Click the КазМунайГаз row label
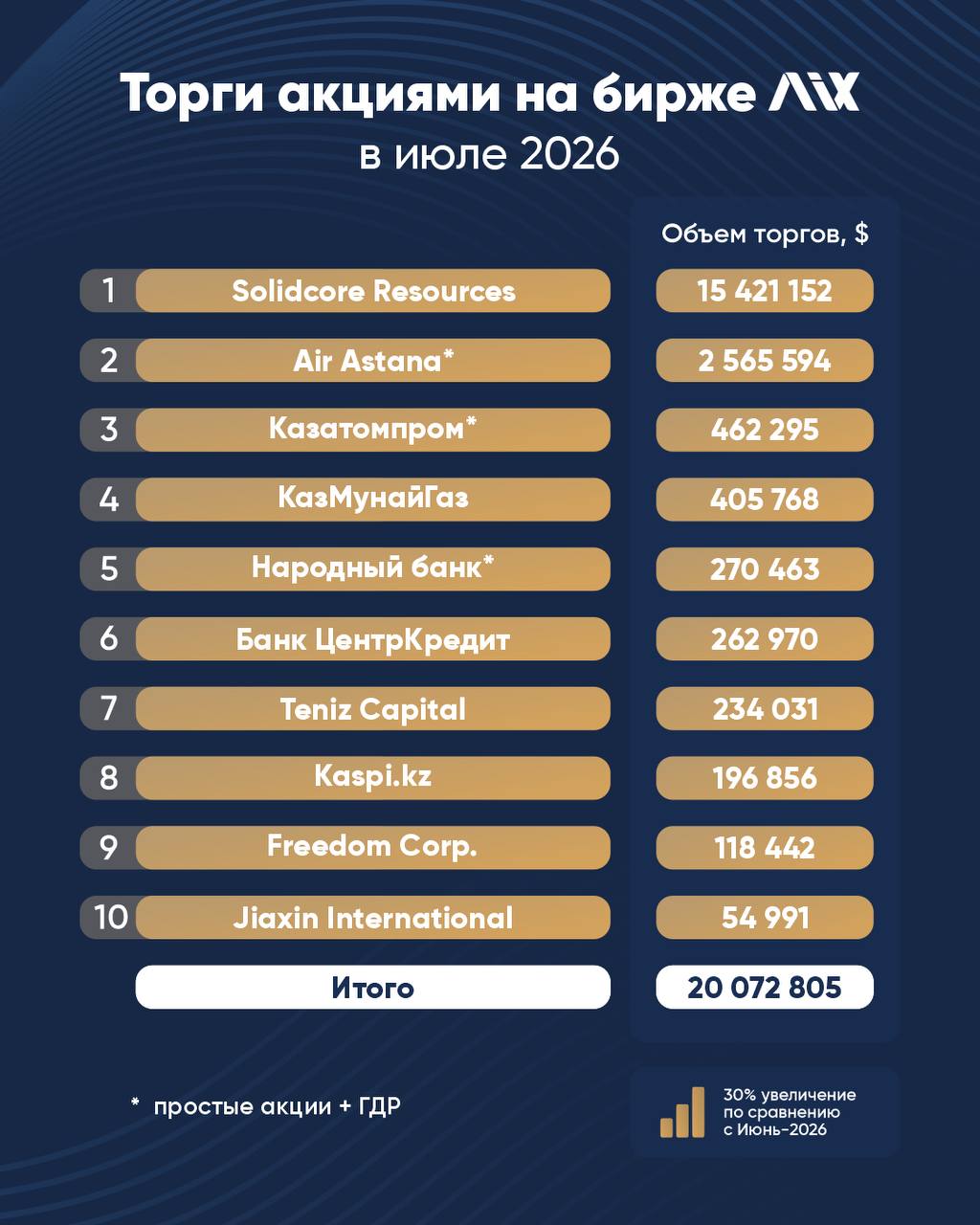980x1225 pixels. pyautogui.click(x=373, y=500)
